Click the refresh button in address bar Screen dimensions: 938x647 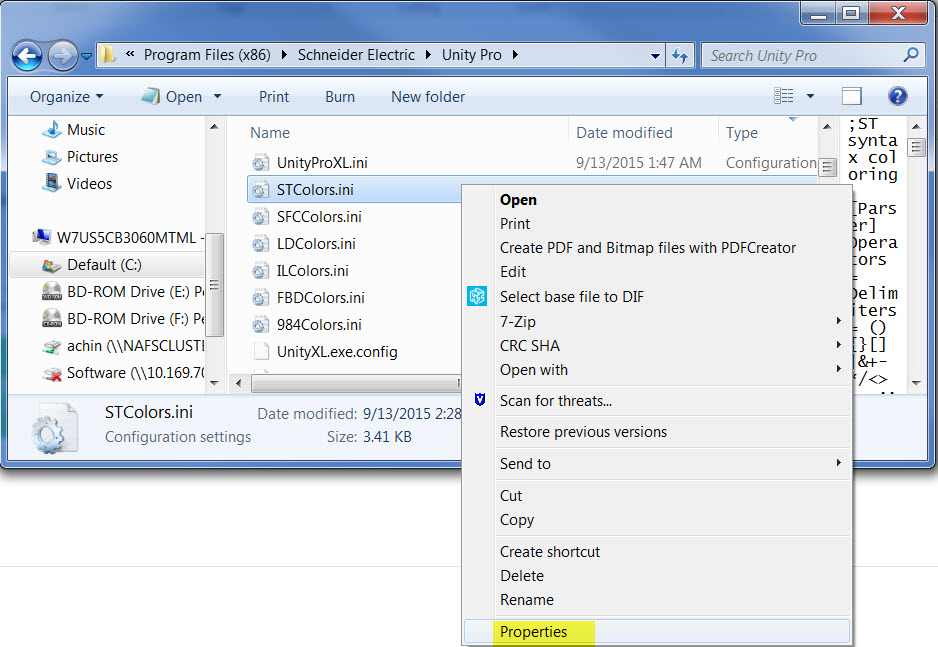(x=680, y=56)
